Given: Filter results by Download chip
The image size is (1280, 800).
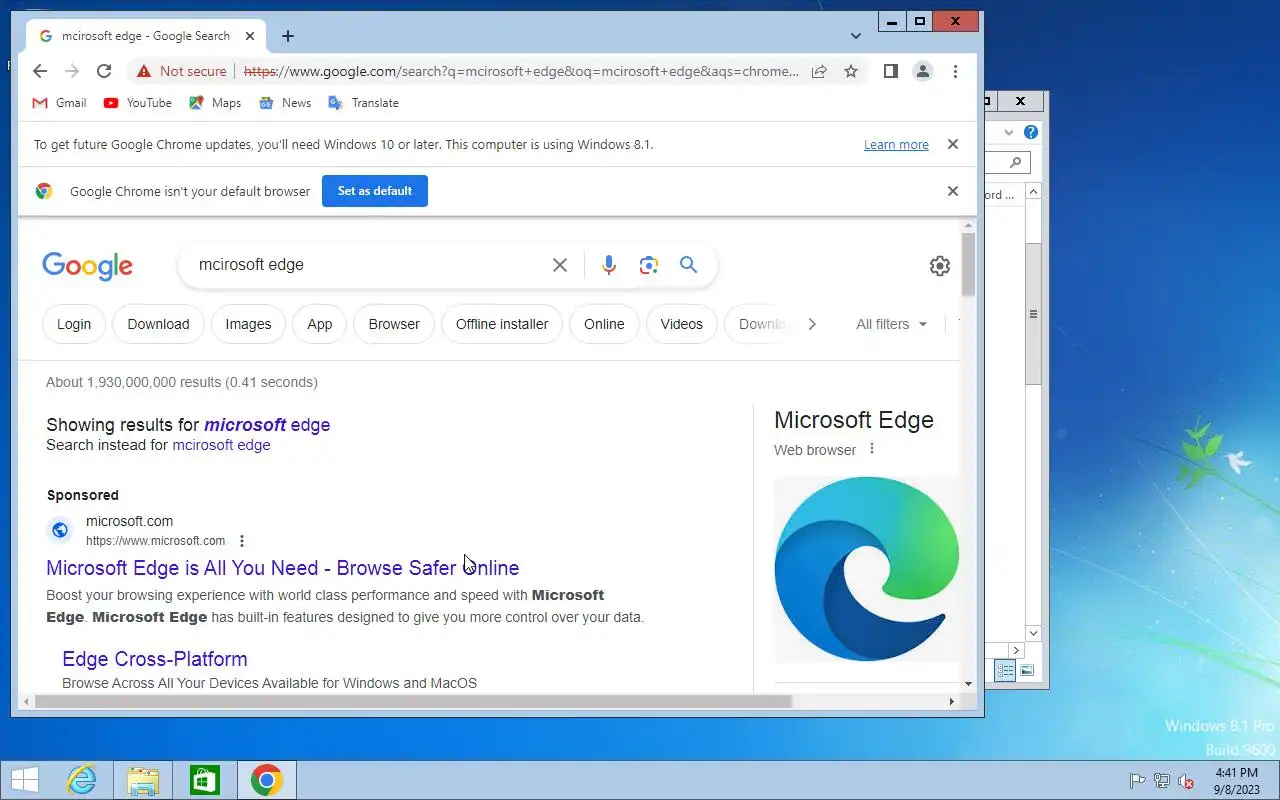Looking at the screenshot, I should coord(158,324).
